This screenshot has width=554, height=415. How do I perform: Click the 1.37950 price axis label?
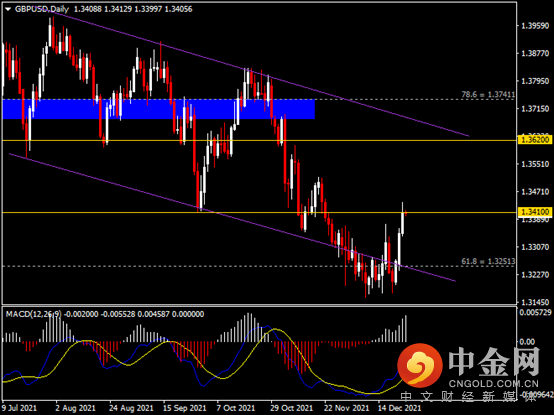pos(535,81)
